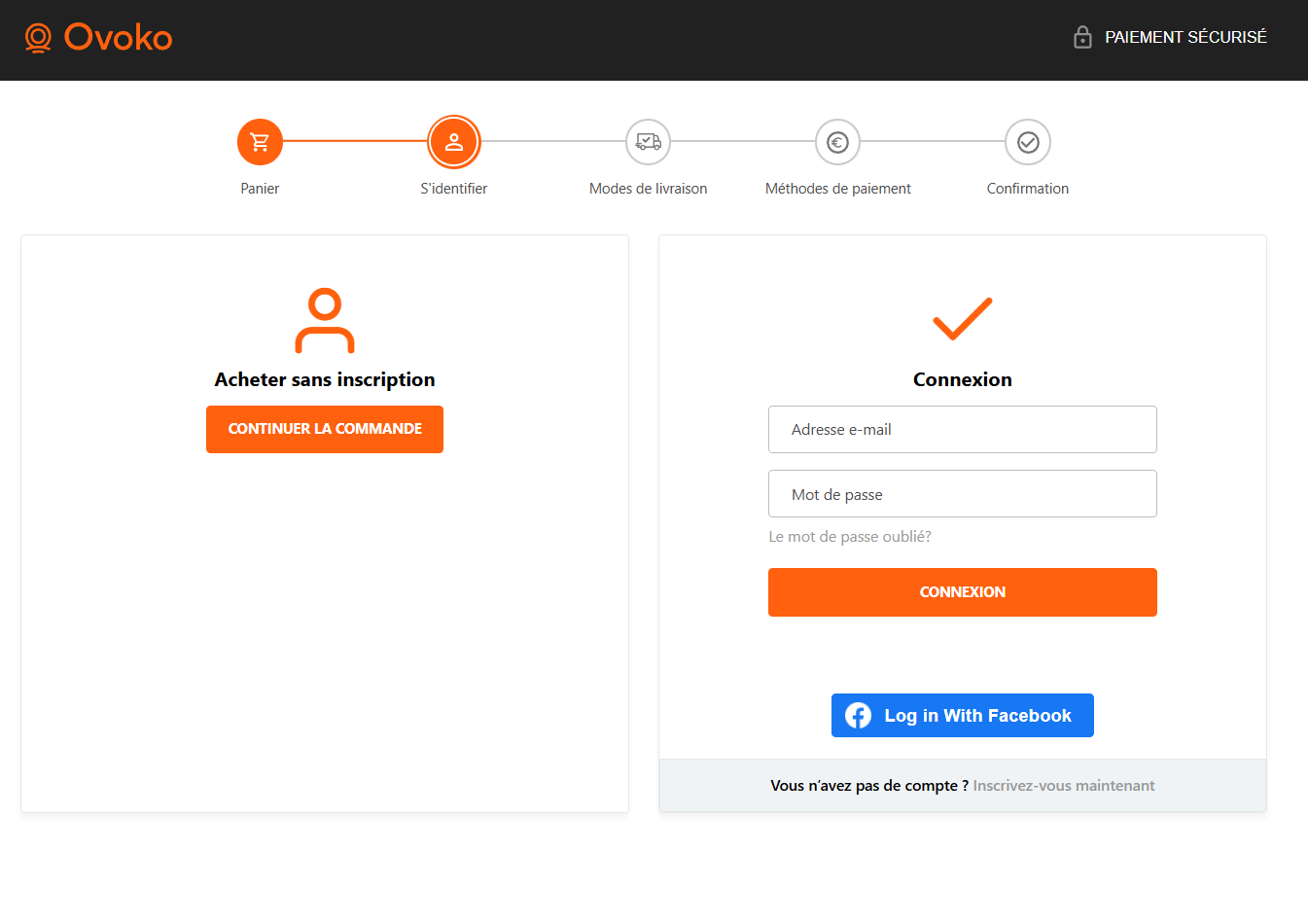The height and width of the screenshot is (924, 1308).
Task: Select the Panier cart step icon
Action: (x=260, y=142)
